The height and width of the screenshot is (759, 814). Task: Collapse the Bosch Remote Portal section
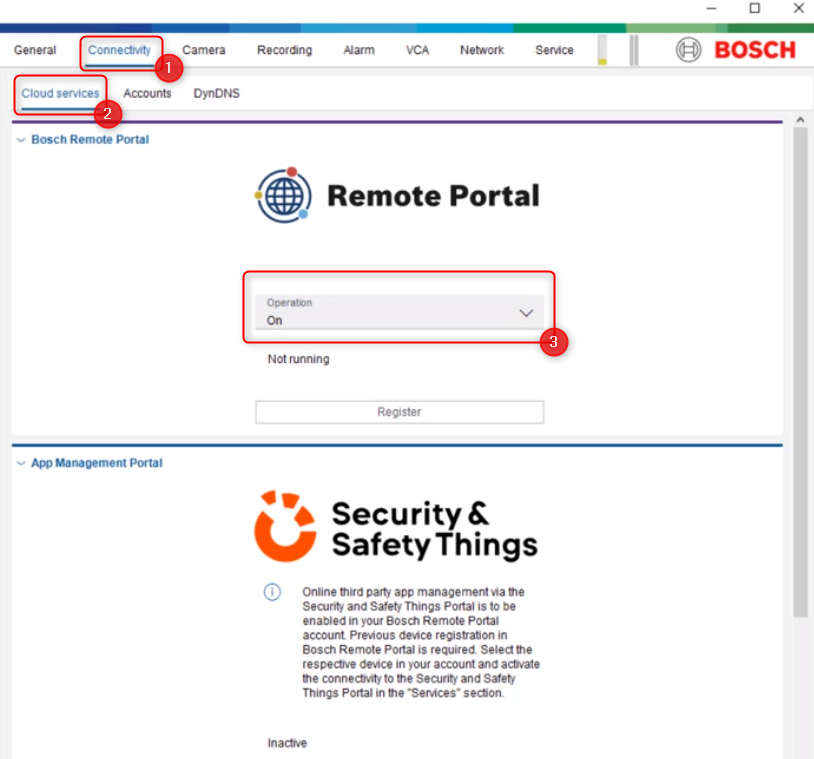pos(21,140)
